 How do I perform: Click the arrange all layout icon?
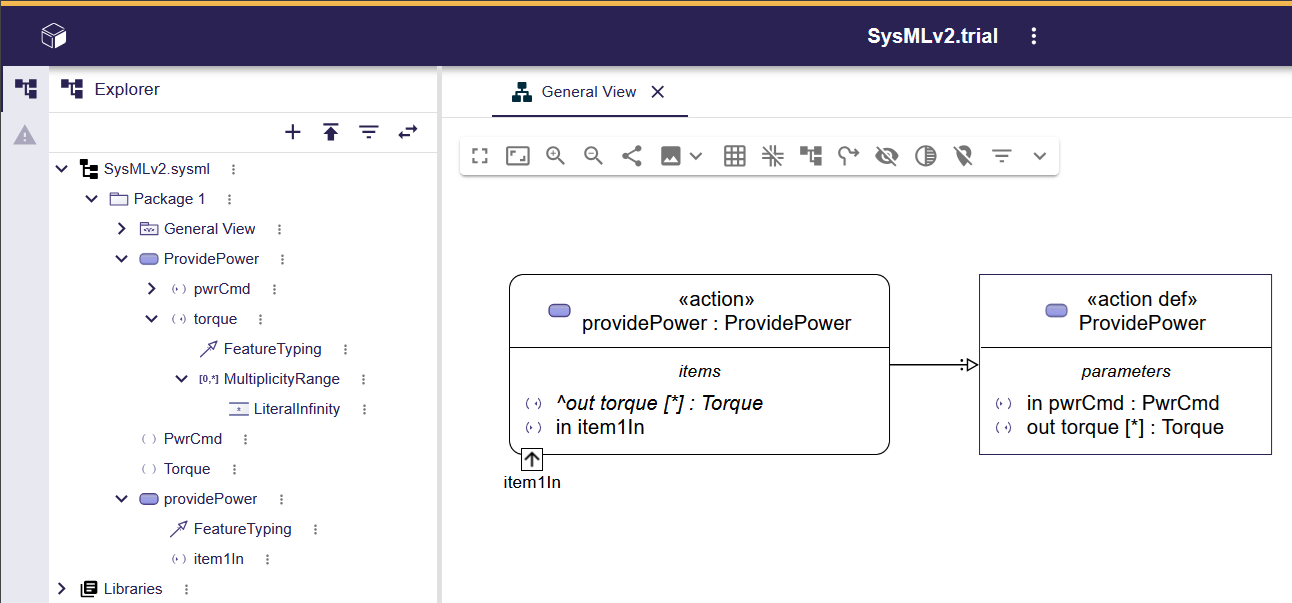point(811,156)
